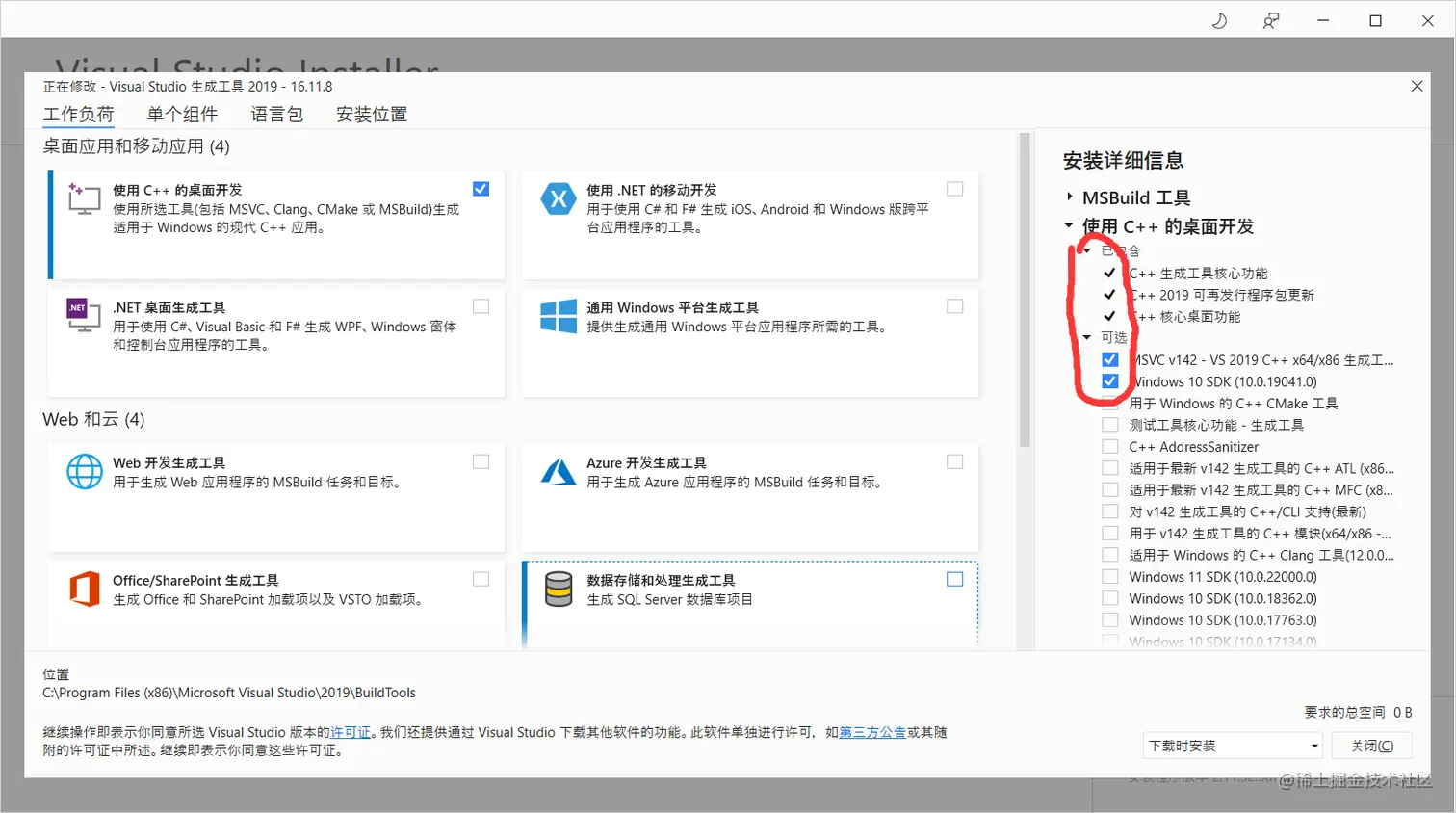Viewport: 1456px width, 813px height.
Task: Click the 许可证 hyperlink
Action: coord(349,731)
